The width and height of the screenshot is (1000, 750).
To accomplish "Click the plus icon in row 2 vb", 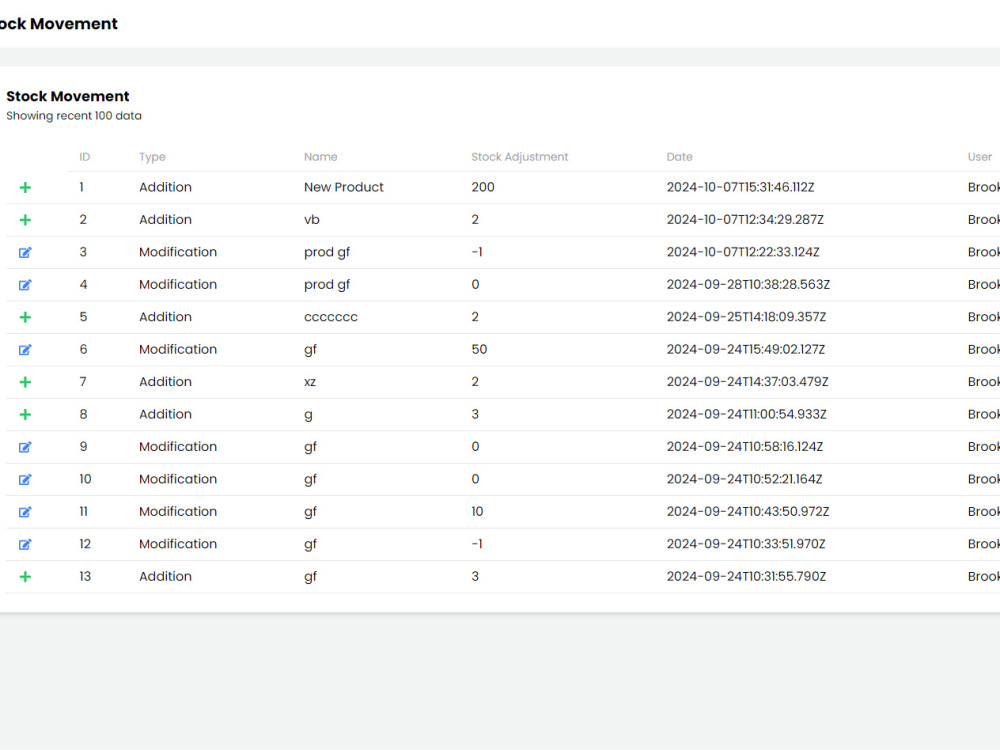I will 25,220.
